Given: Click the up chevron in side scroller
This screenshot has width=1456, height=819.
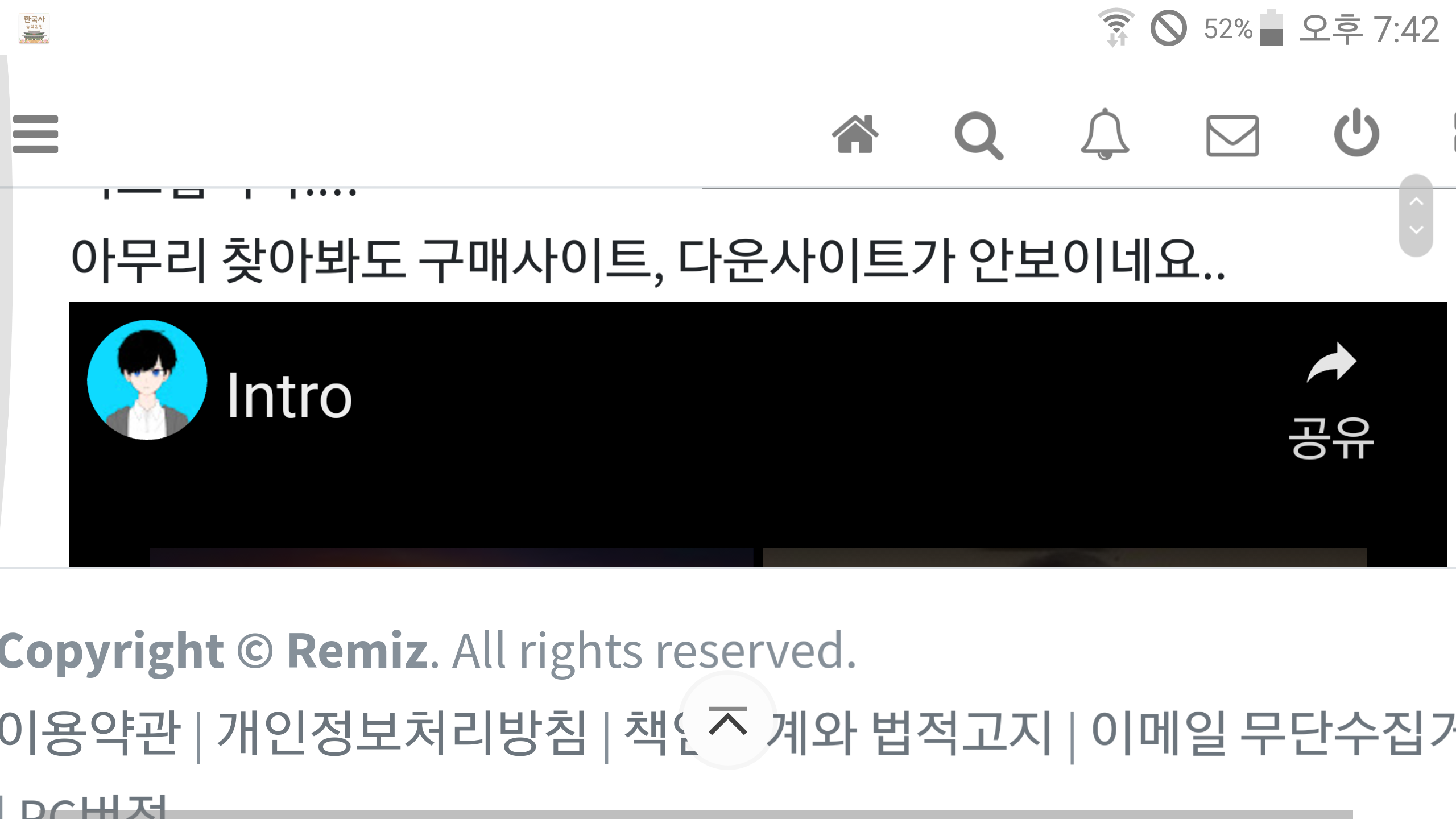Looking at the screenshot, I should pos(1416,201).
